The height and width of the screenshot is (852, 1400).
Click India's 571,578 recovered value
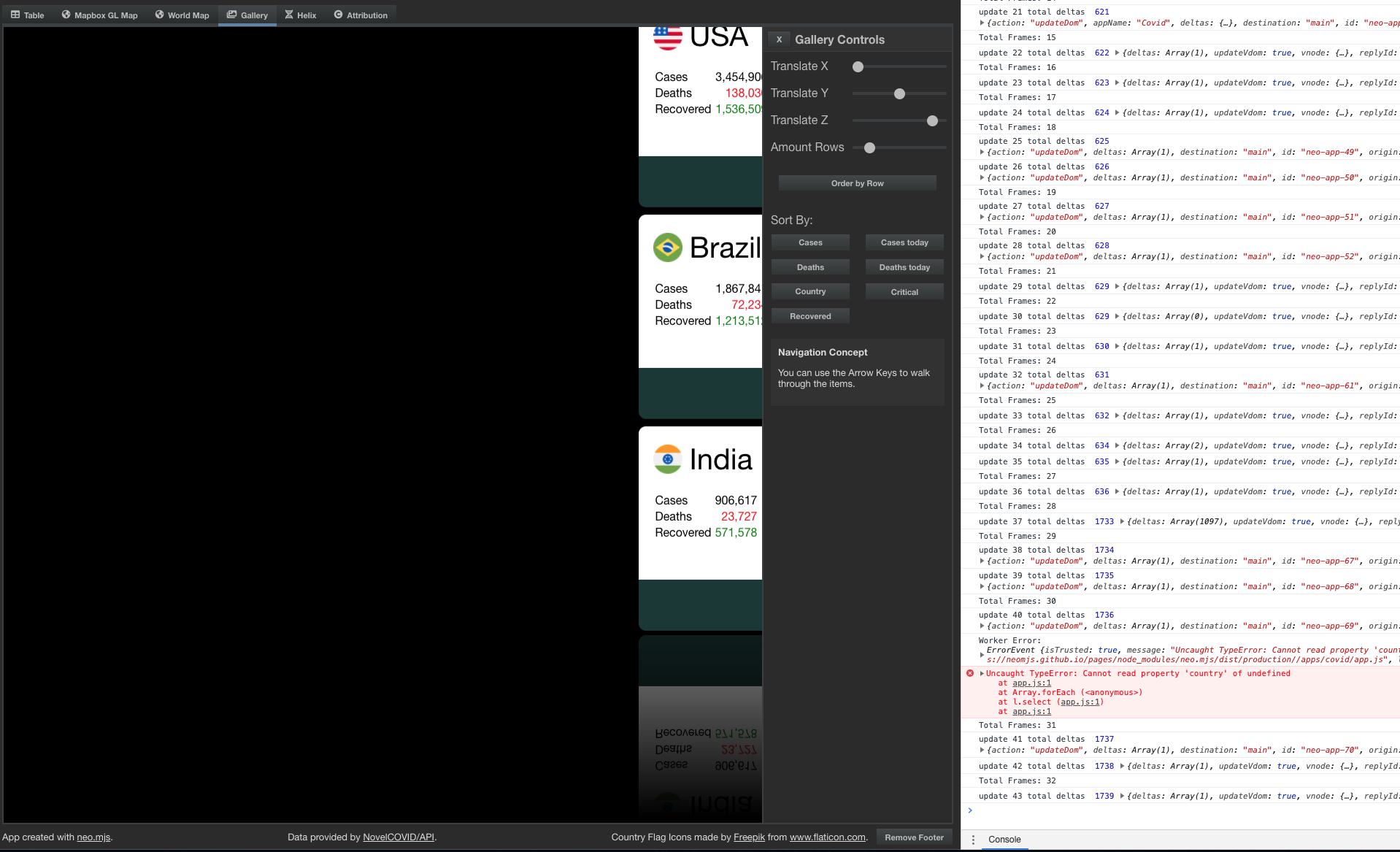click(x=736, y=532)
